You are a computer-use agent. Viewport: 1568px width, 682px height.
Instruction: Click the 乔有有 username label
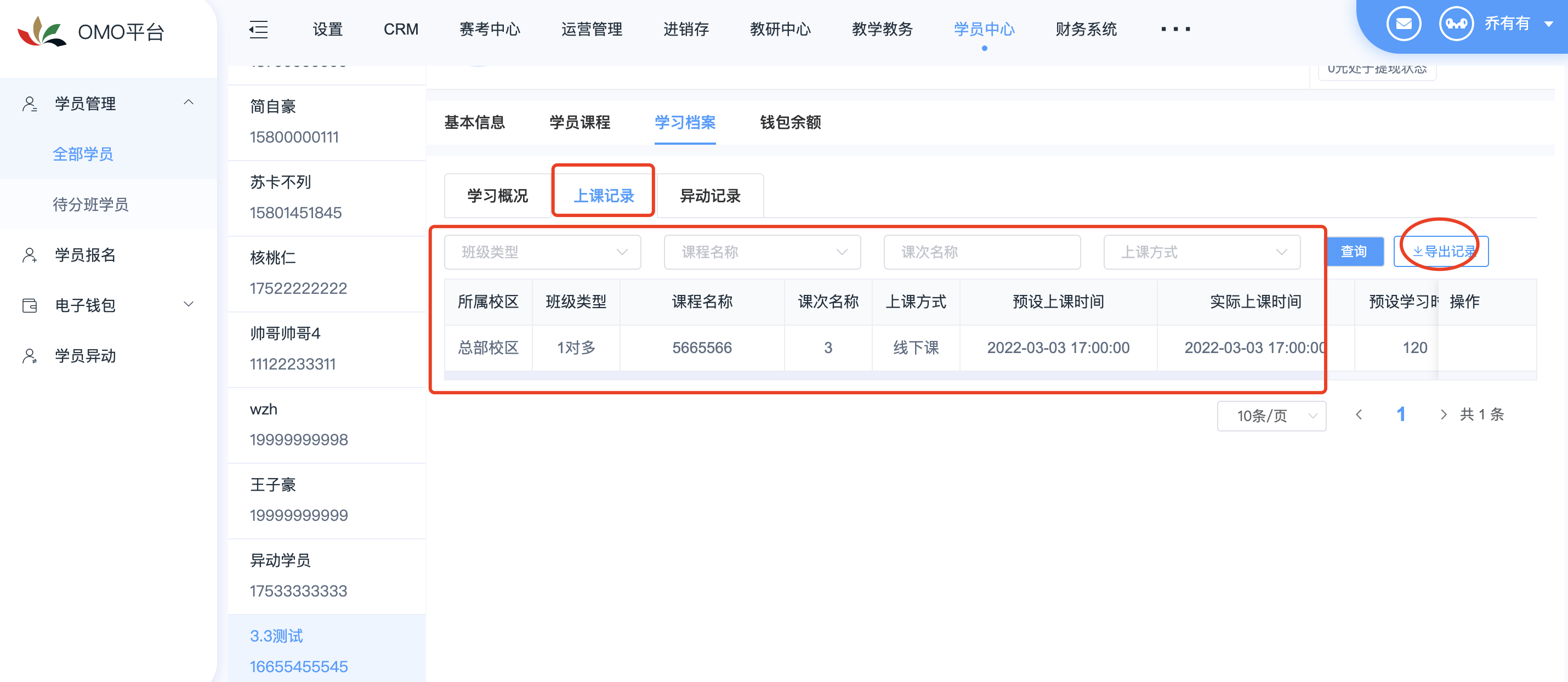point(1507,24)
